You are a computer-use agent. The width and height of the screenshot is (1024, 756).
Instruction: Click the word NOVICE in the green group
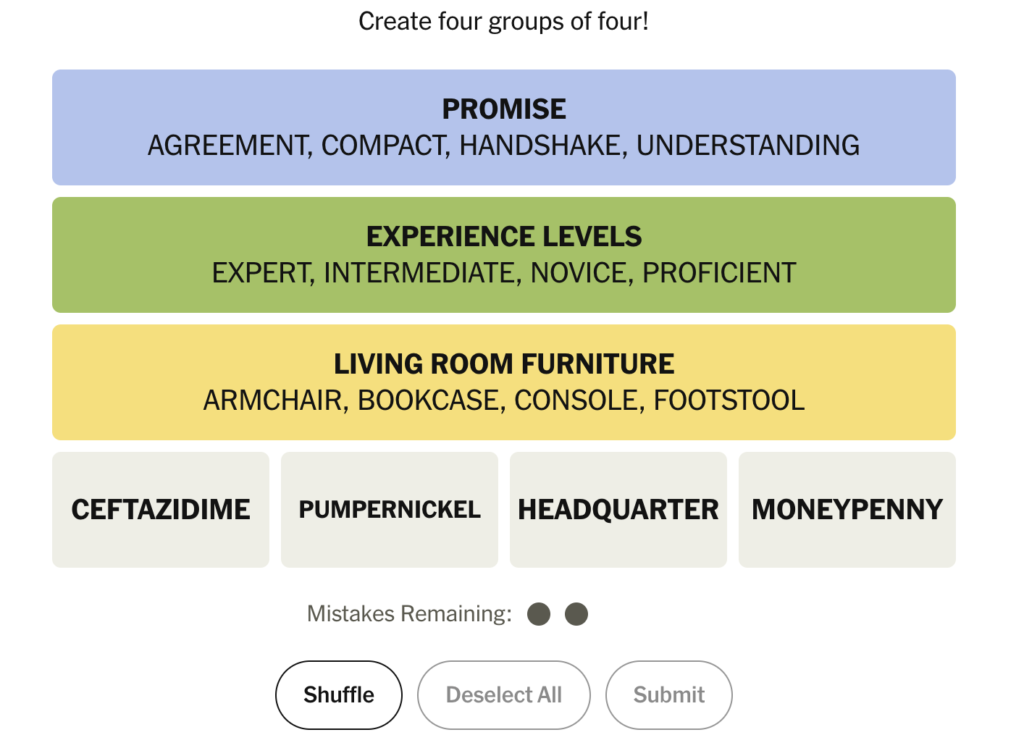pyautogui.click(x=580, y=272)
